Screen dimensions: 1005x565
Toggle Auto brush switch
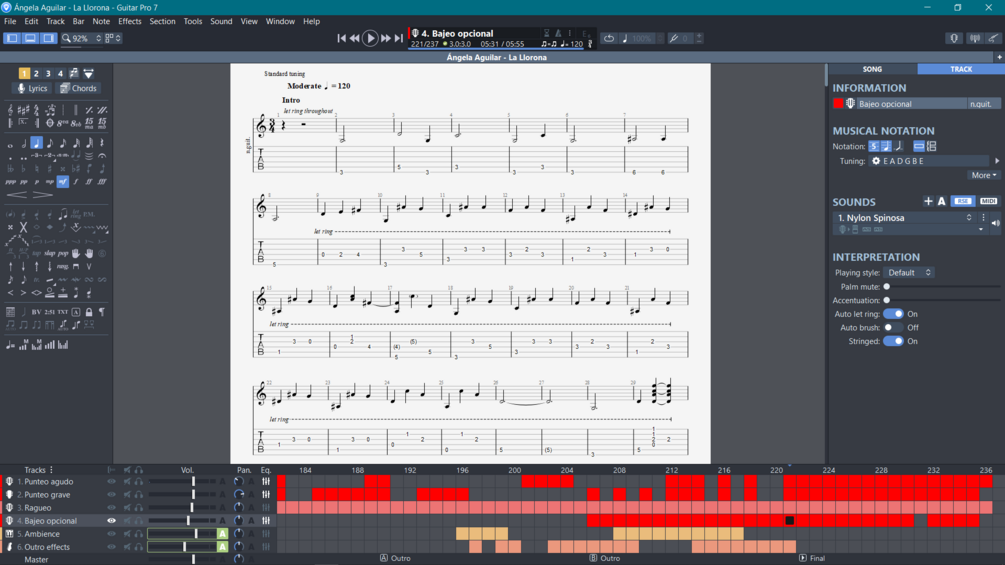(x=893, y=327)
